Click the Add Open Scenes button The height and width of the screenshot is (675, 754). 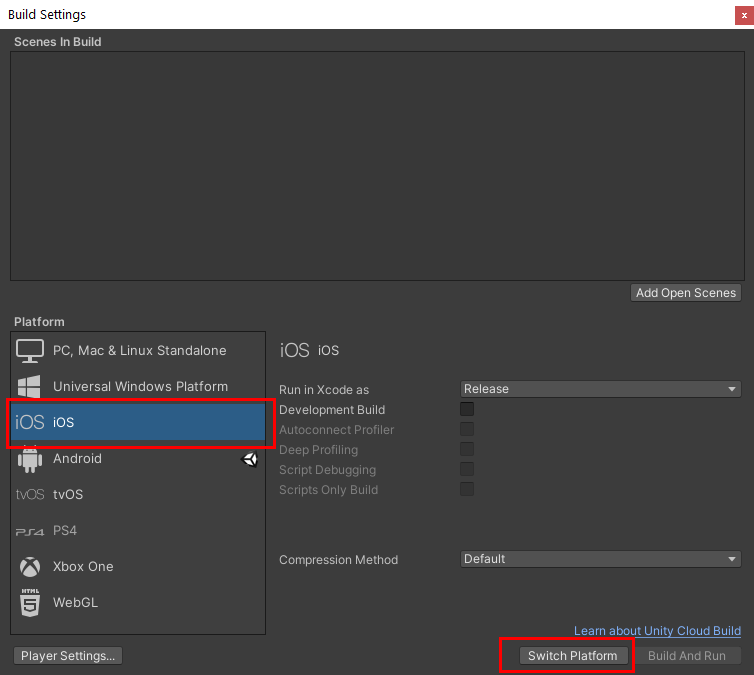(686, 293)
